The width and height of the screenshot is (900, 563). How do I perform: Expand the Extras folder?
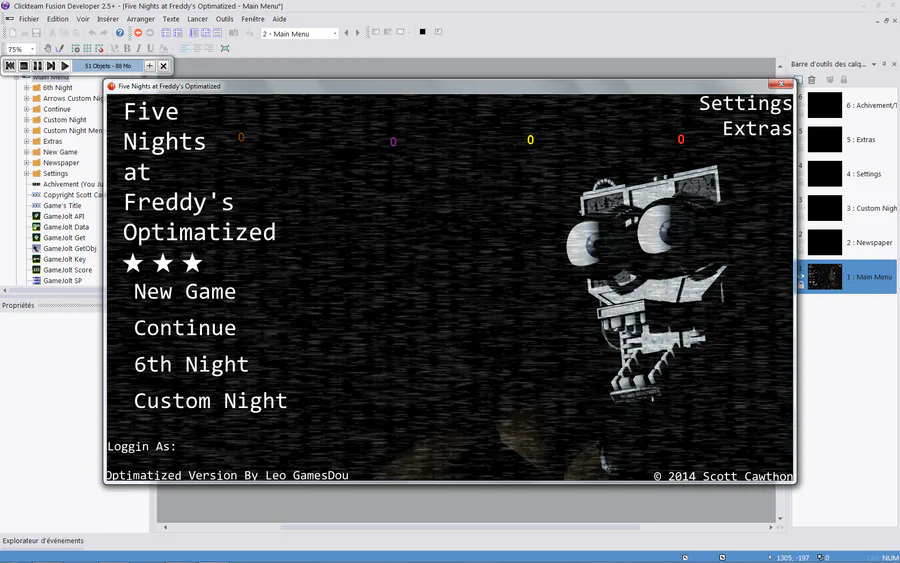pos(26,141)
